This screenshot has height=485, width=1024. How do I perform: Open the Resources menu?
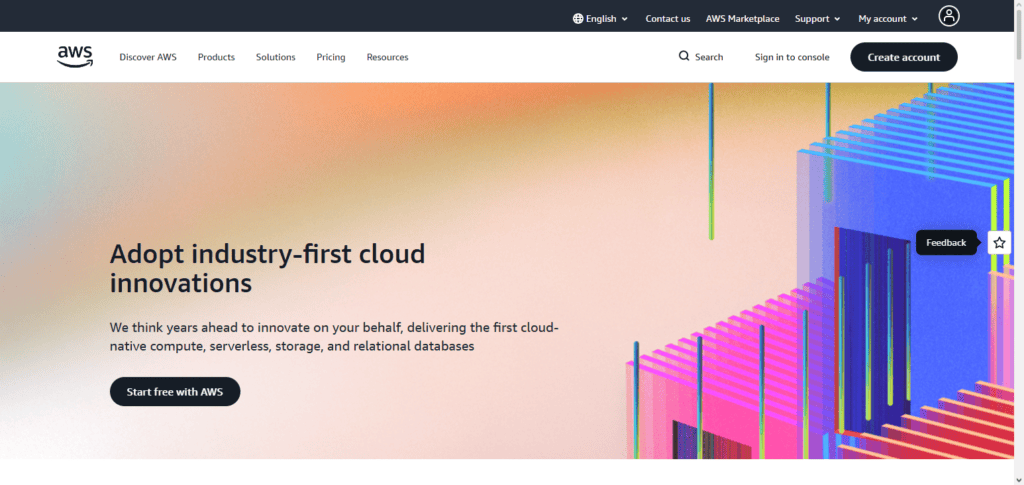point(387,57)
